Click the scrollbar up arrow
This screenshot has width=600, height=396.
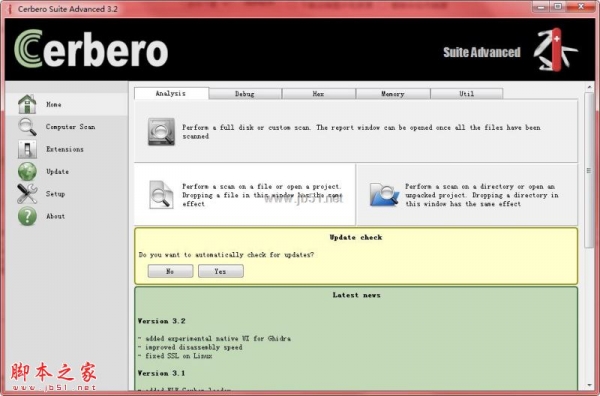(589, 88)
